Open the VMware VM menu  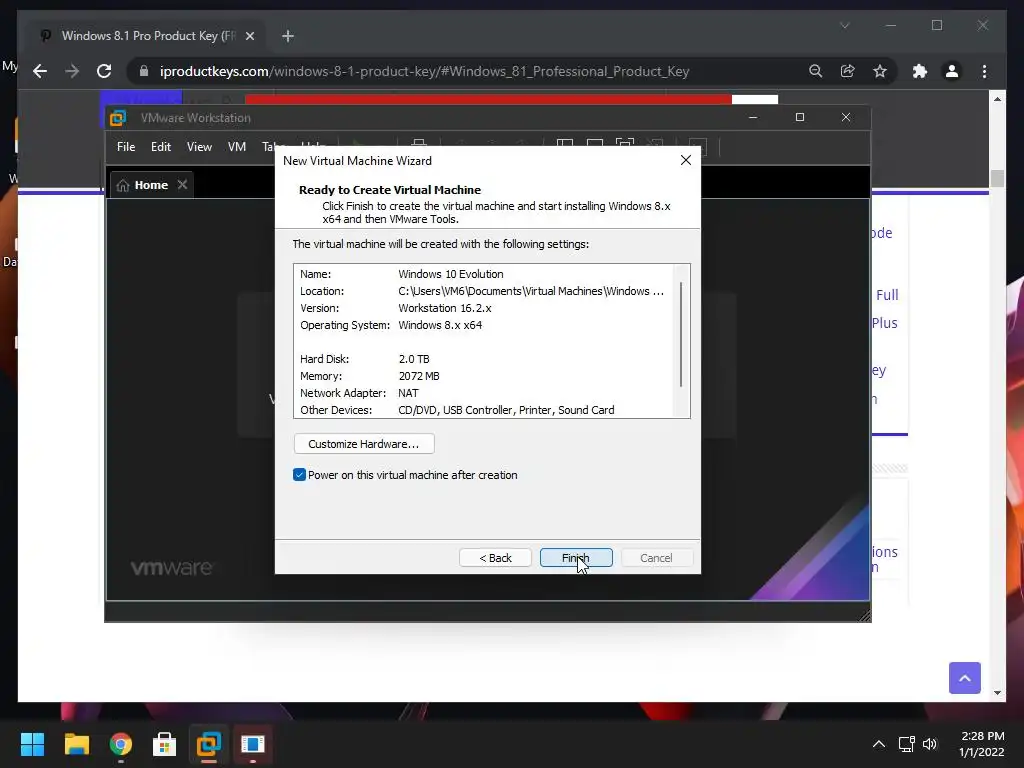[x=236, y=147]
